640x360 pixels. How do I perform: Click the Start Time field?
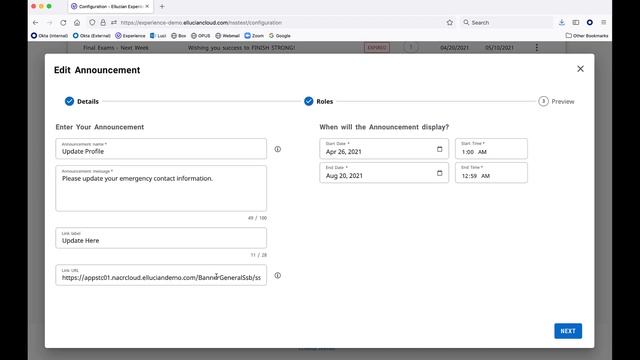pyautogui.click(x=491, y=149)
